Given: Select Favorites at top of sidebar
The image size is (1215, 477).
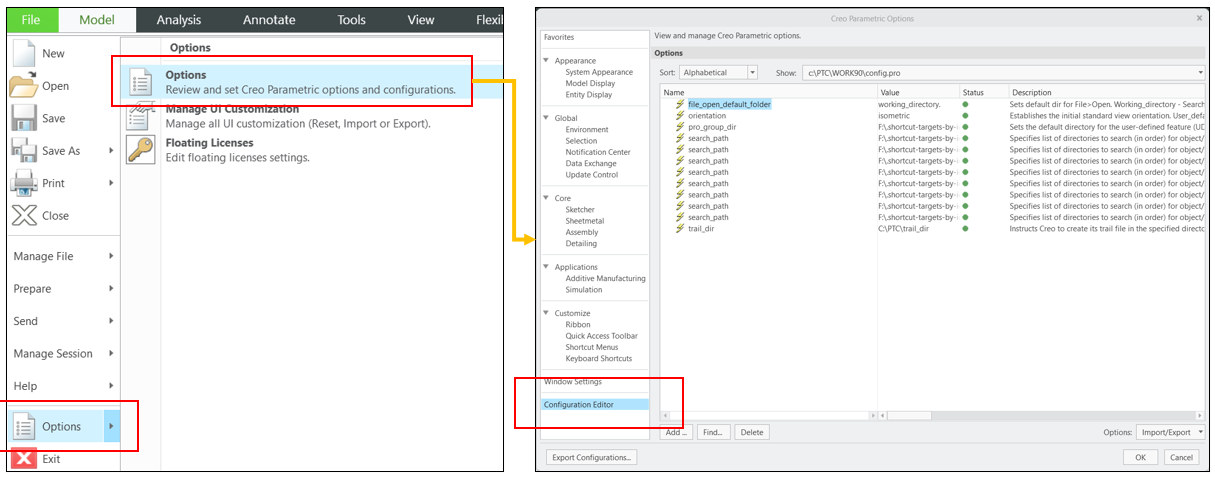Looking at the screenshot, I should pyautogui.click(x=559, y=37).
